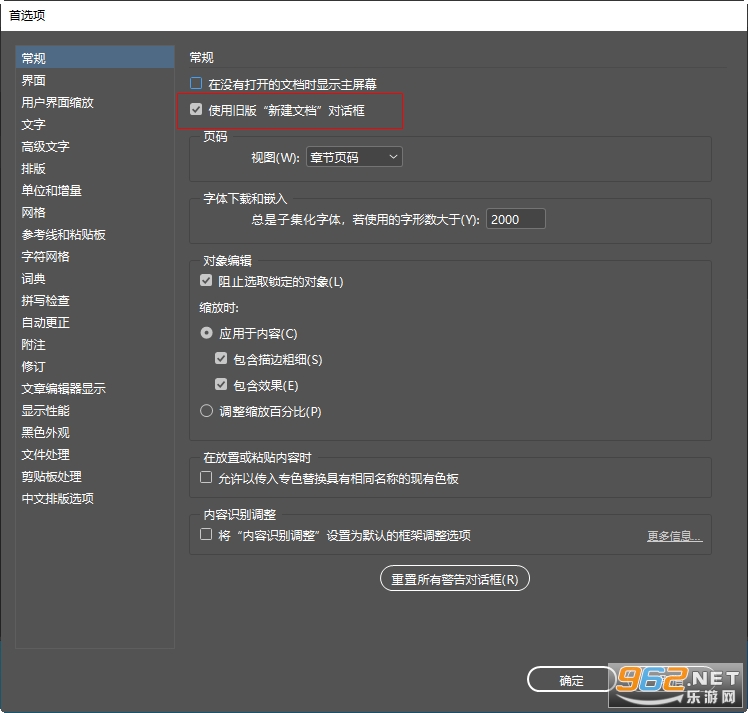Screen dimensions: 748x713
Task: Select 中文排版选项 preferences category
Action: click(x=95, y=498)
